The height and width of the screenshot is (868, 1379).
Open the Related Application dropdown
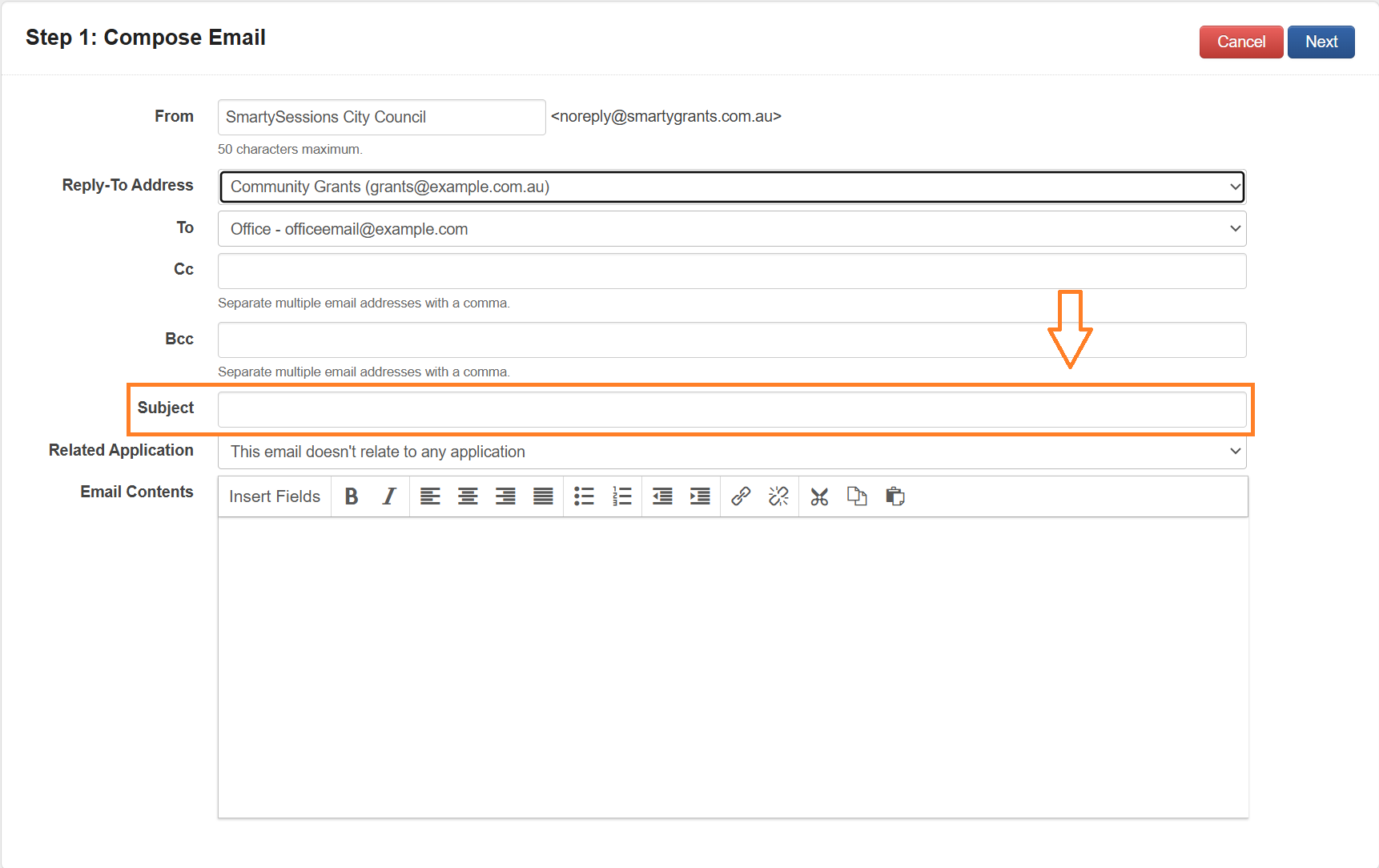(732, 452)
